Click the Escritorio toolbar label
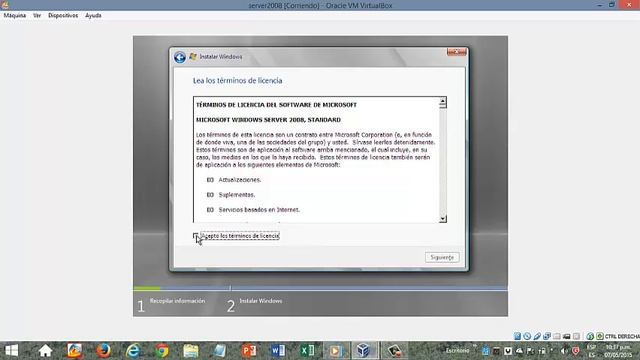Viewport: 640px width, 360px height. coord(457,350)
